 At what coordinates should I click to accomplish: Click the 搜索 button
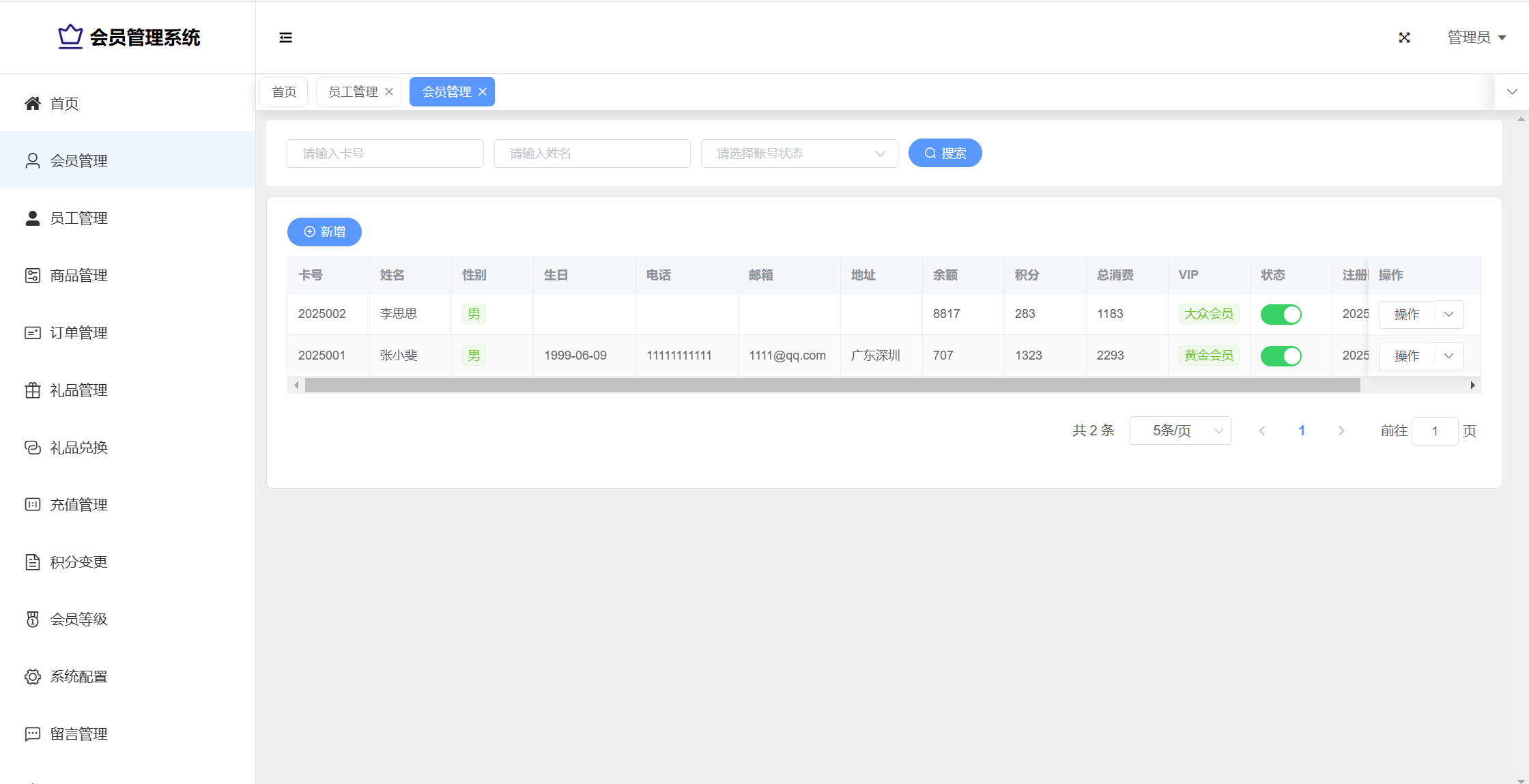click(x=945, y=154)
